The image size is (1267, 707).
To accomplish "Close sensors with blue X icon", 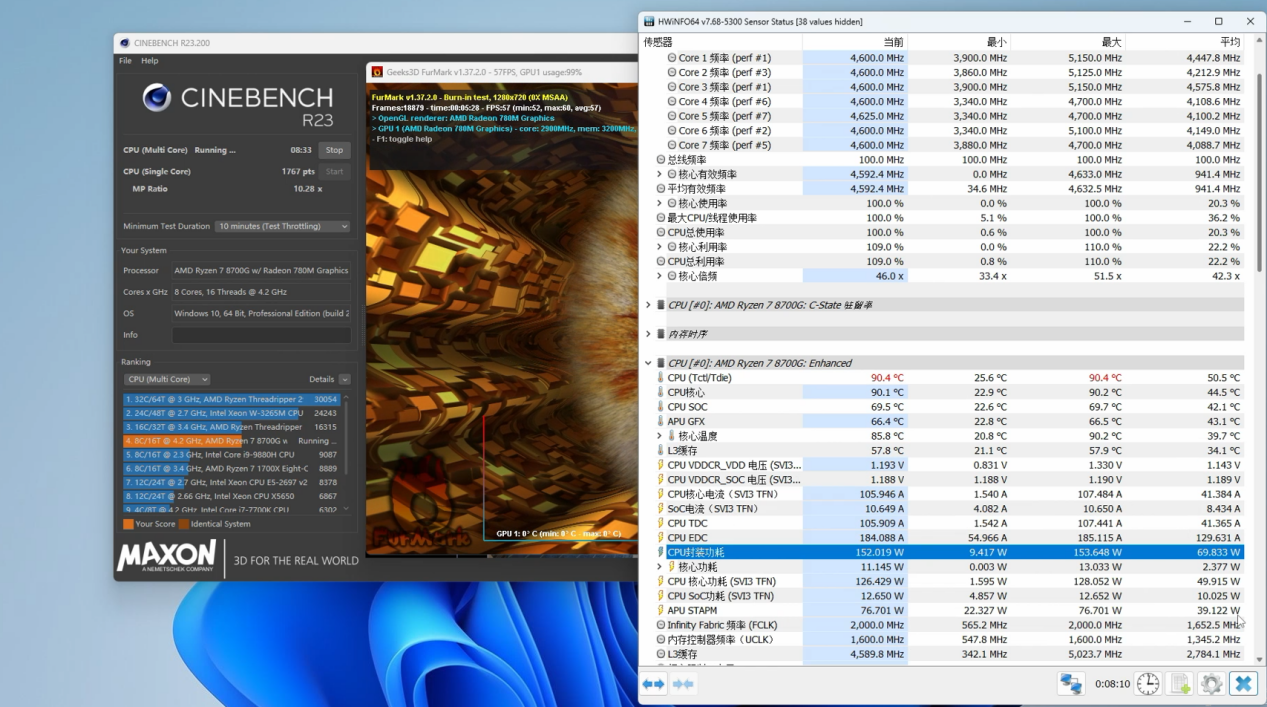I will click(1243, 684).
